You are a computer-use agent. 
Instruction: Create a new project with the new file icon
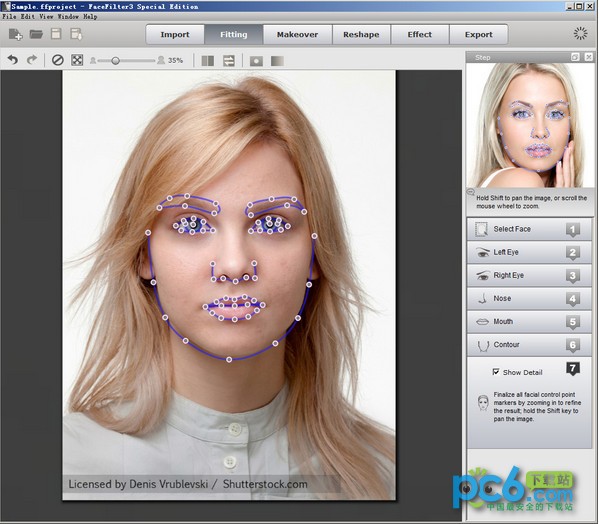point(15,34)
